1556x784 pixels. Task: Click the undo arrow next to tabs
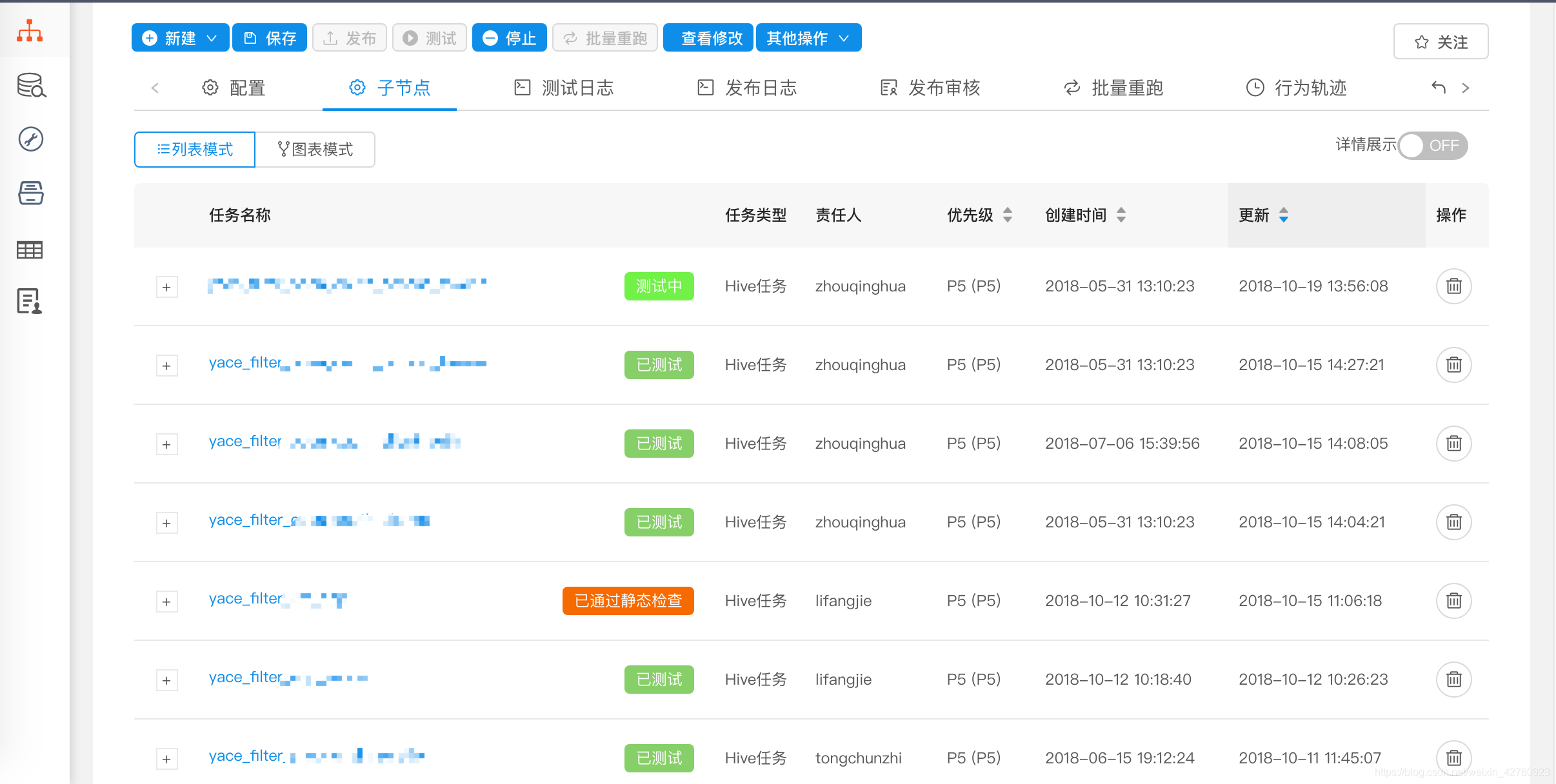1438,88
